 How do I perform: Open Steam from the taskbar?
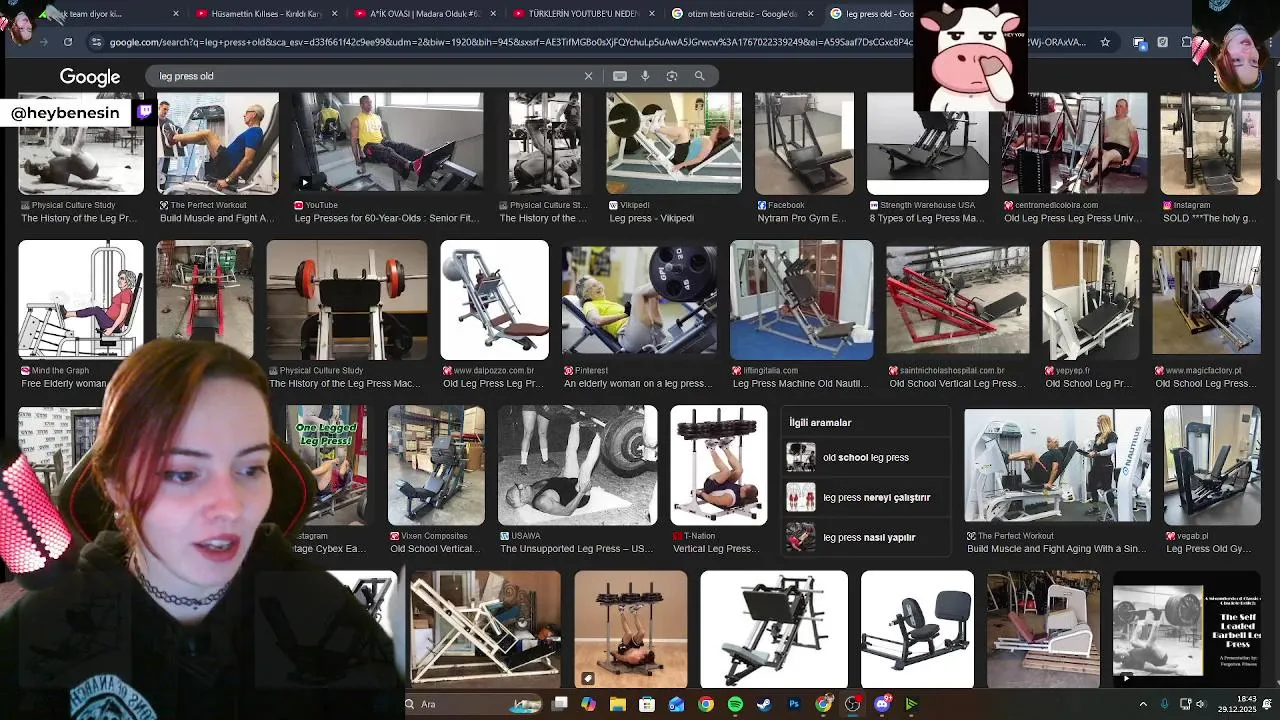coord(765,704)
